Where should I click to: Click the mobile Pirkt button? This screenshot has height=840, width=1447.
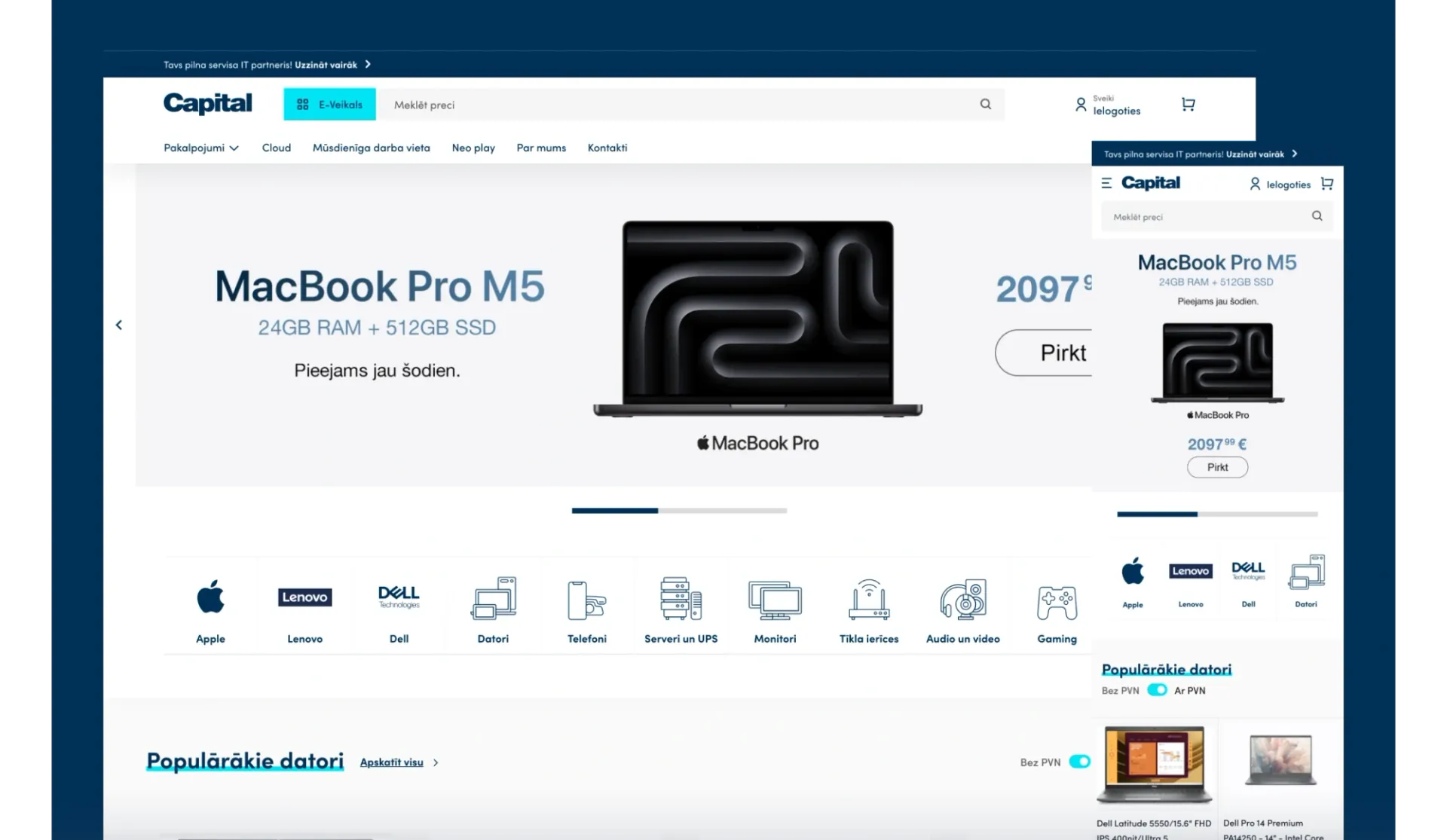(x=1217, y=467)
